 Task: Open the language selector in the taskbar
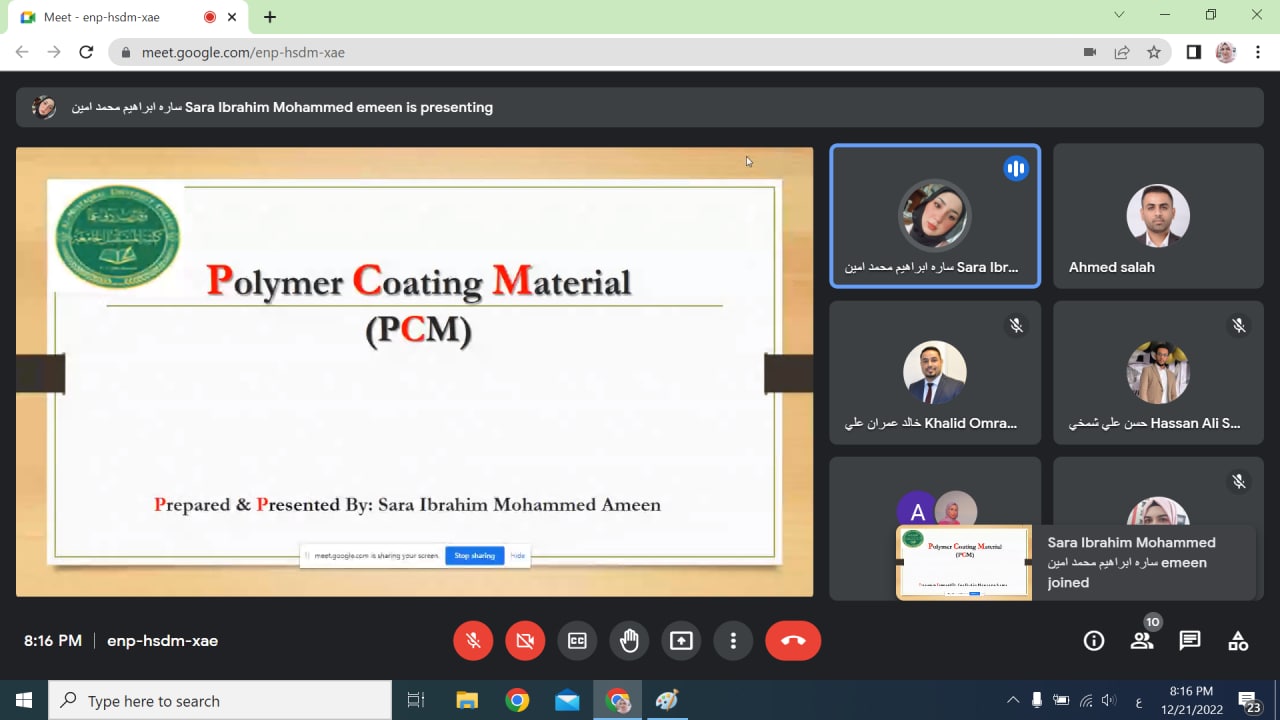tap(1138, 700)
